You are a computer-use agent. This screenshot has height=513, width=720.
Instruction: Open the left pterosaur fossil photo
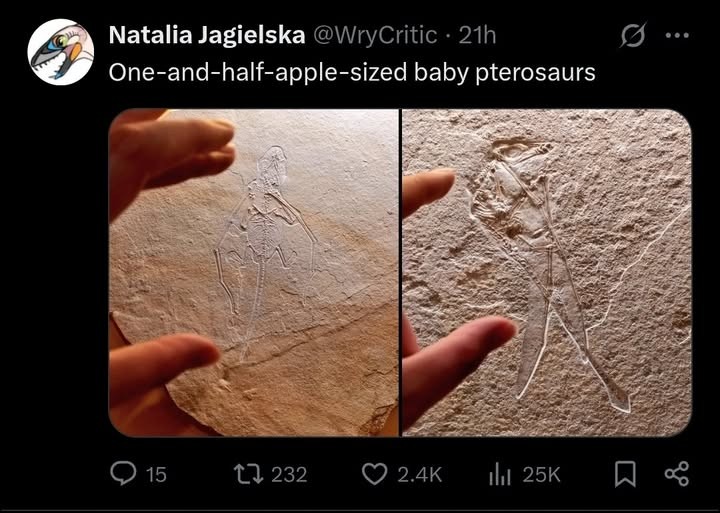coord(254,272)
